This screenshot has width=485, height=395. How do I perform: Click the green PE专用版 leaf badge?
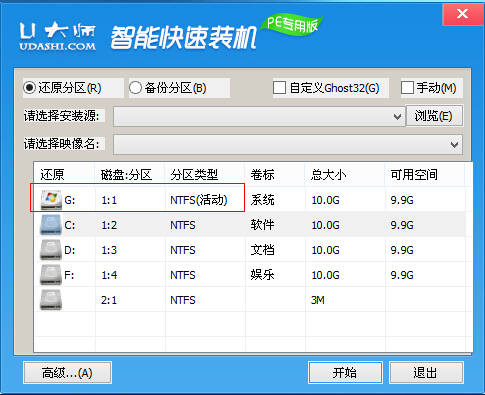point(292,24)
